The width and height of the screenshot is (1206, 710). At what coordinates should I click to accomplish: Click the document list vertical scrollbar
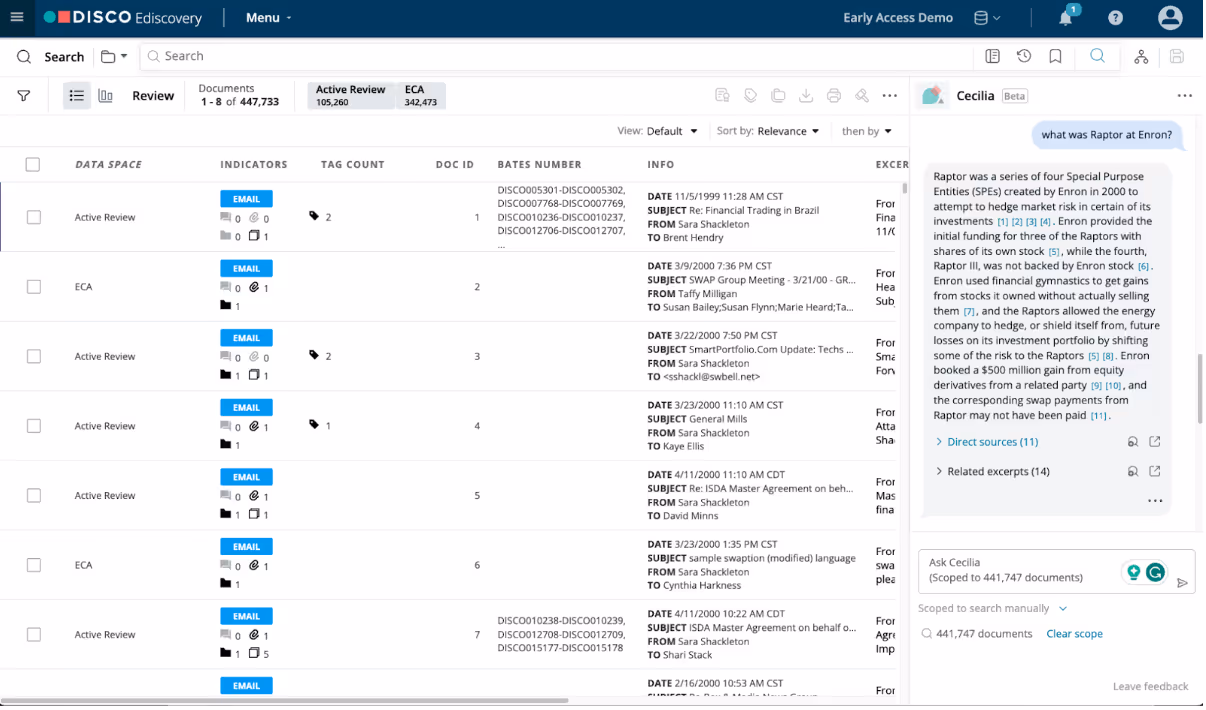pos(904,187)
